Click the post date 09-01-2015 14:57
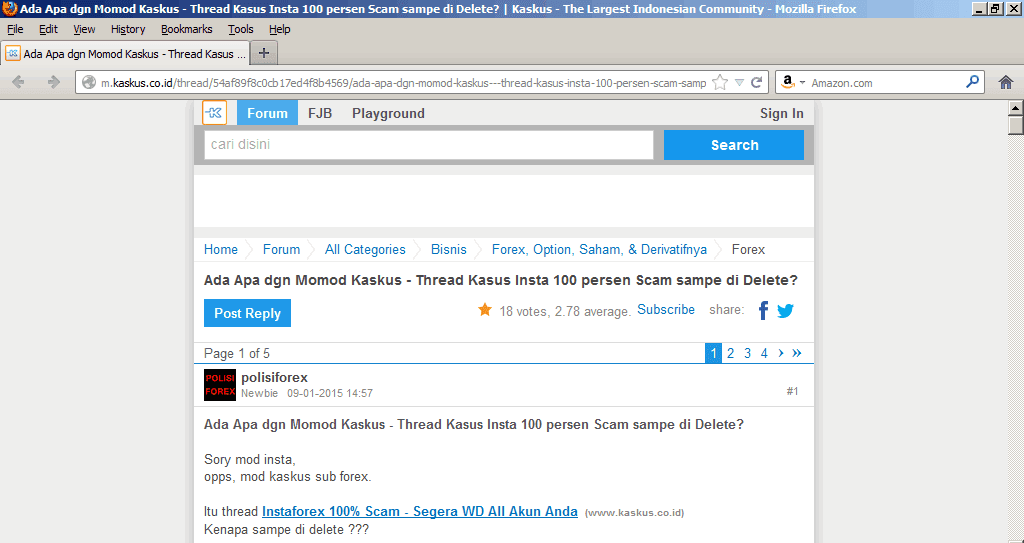 pyautogui.click(x=330, y=393)
